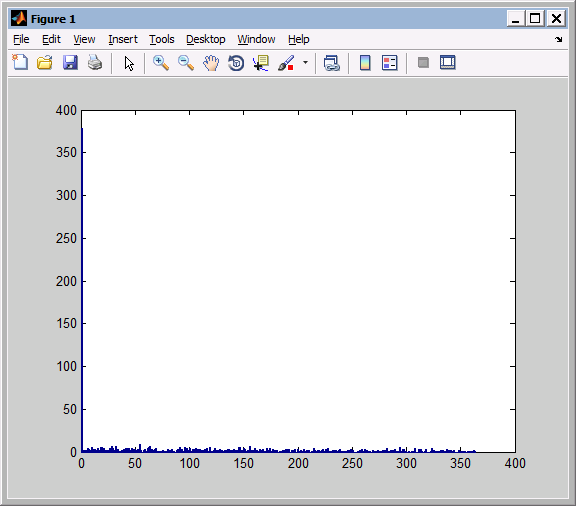Select the Edit Plot arrow tool
The height and width of the screenshot is (506, 576).
pyautogui.click(x=129, y=63)
